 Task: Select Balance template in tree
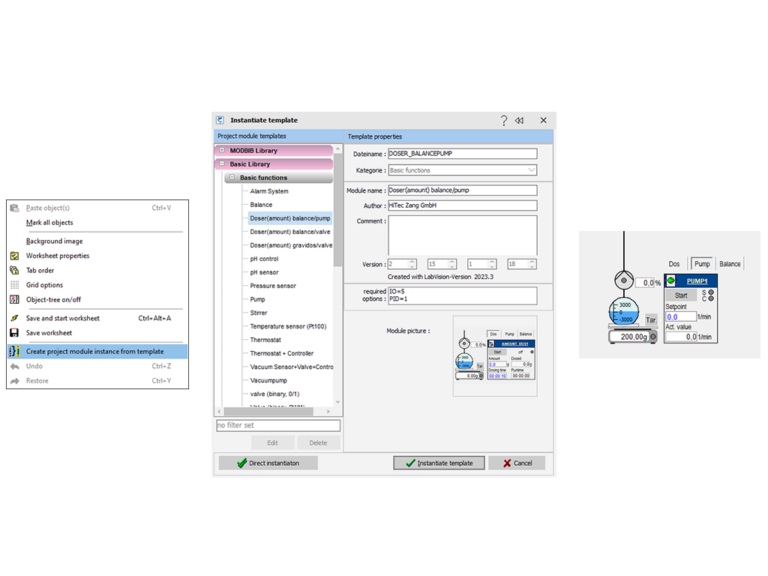pyautogui.click(x=261, y=205)
